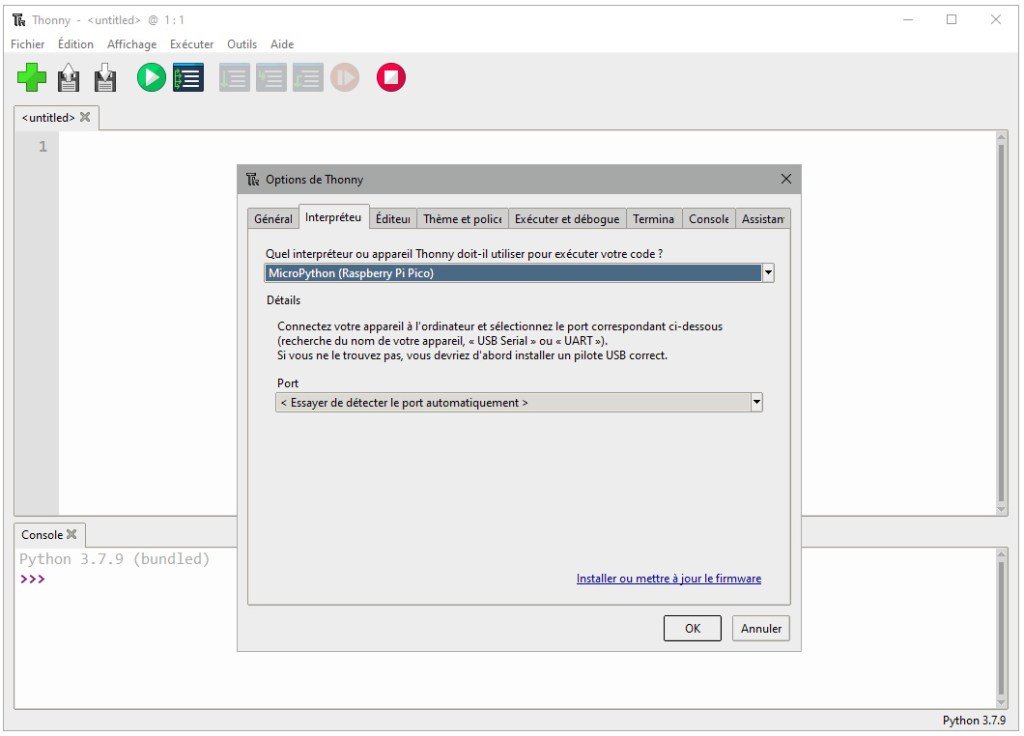Confirm options by clicking OK
This screenshot has width=1024, height=736.
tap(692, 628)
